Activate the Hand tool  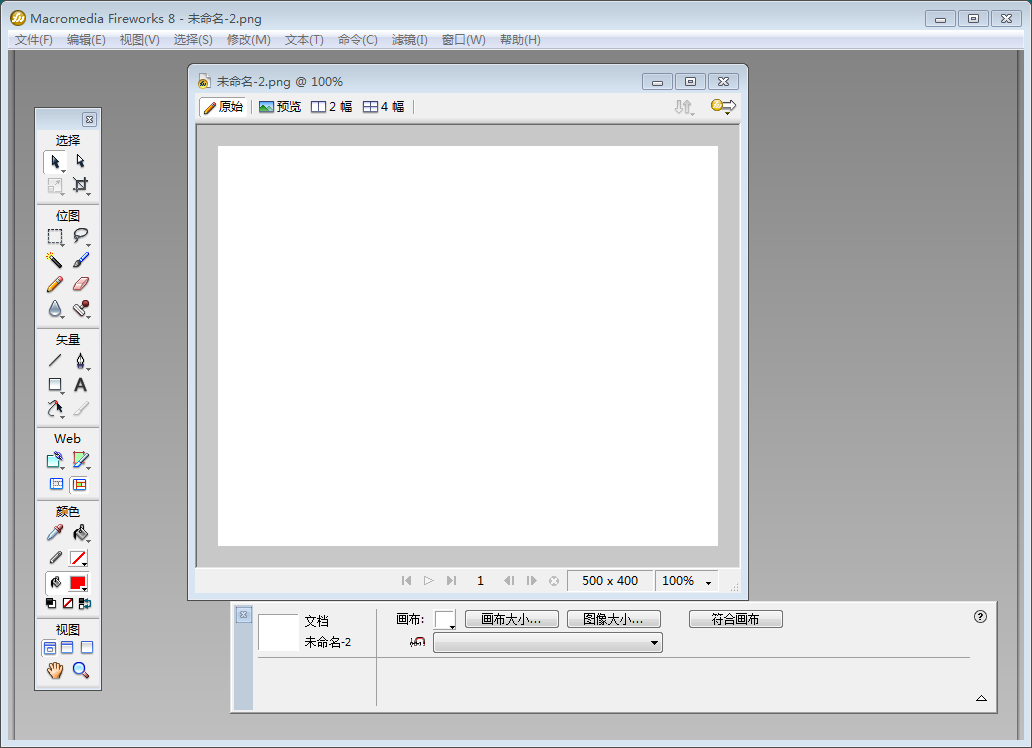[54, 671]
